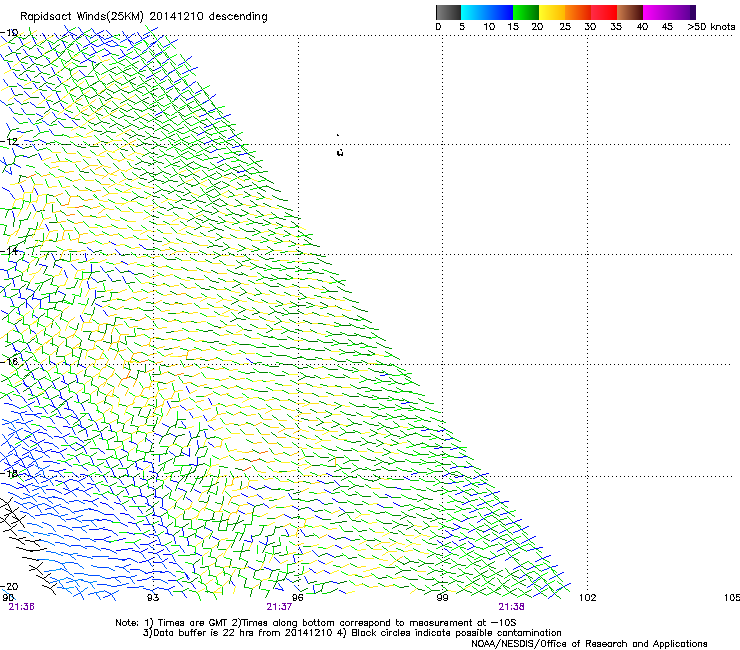The width and height of the screenshot is (740, 650).
Task: Click the 'NOAA/NESDIS/Office of Research and Applications' credit
Action: (589, 644)
